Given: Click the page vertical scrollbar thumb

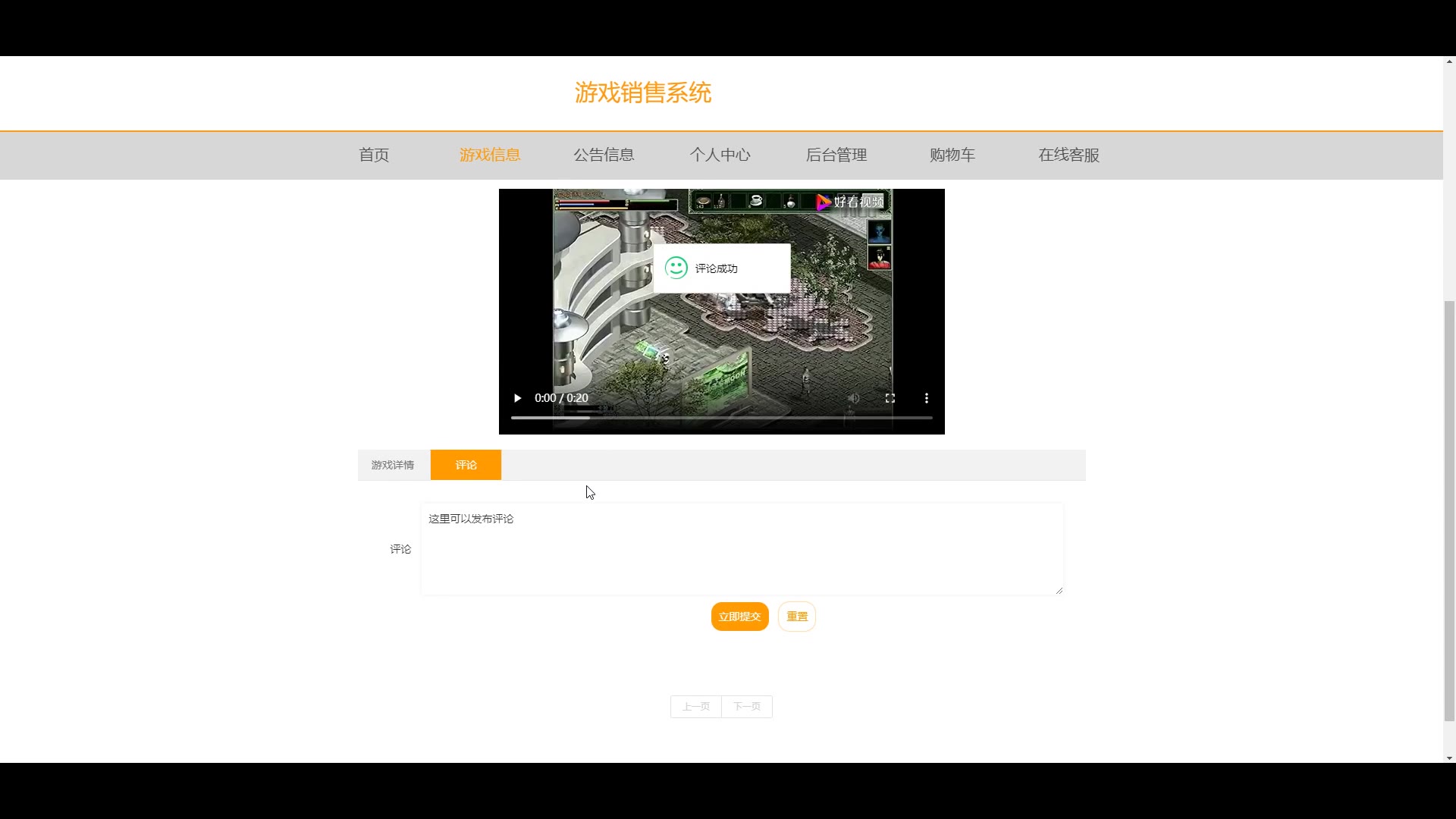Looking at the screenshot, I should click(x=1449, y=510).
